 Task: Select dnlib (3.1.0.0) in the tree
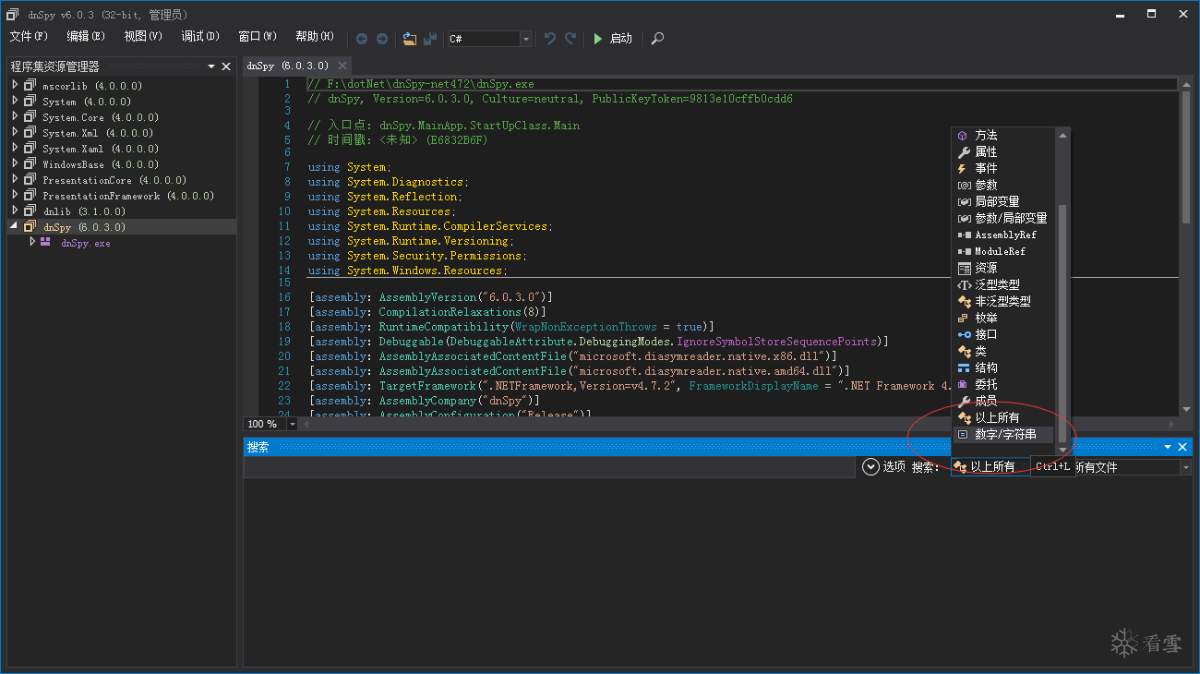(84, 211)
